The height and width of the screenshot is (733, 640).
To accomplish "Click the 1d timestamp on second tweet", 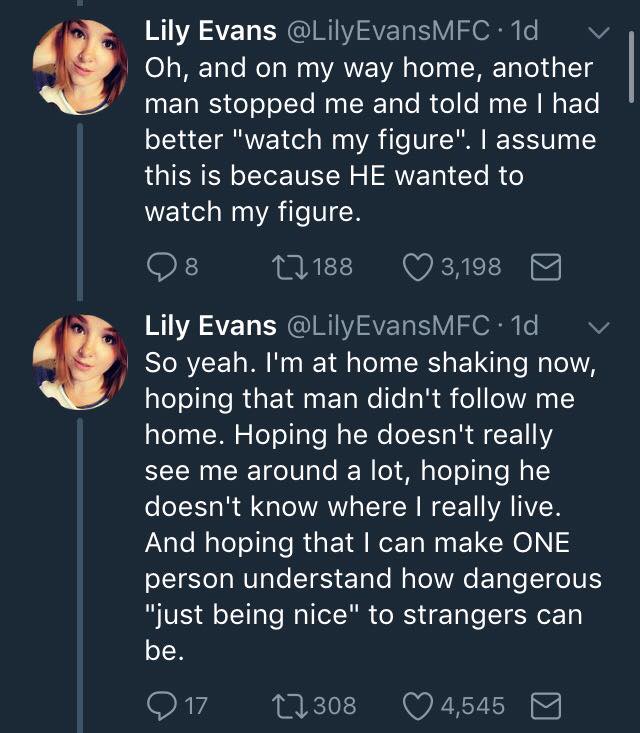I will (524, 325).
